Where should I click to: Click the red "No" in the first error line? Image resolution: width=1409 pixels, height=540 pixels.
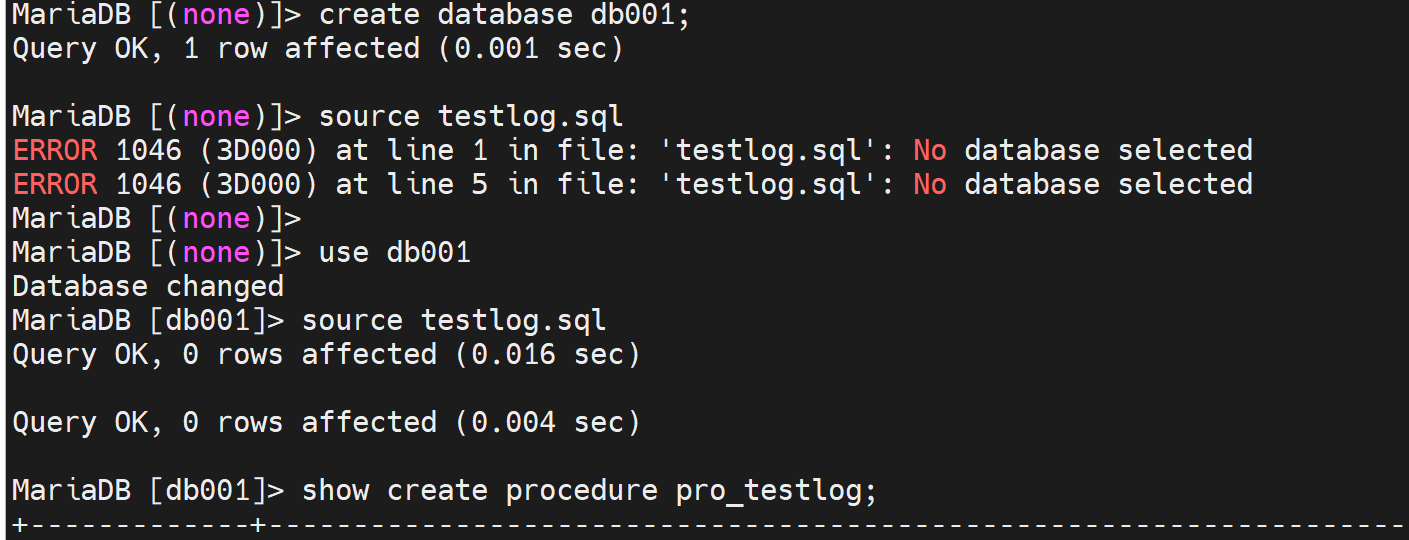[930, 151]
